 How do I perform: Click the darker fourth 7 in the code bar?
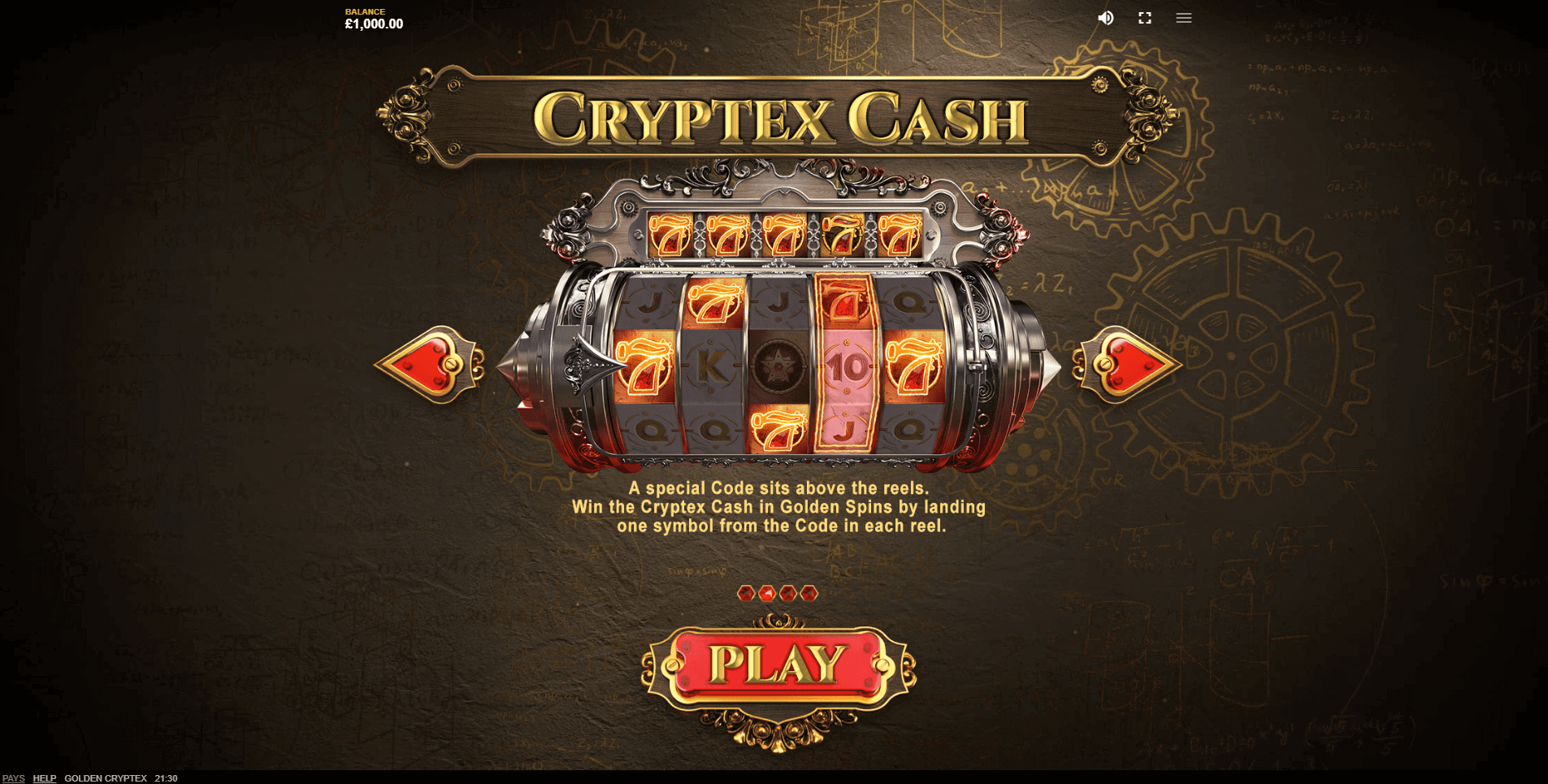tap(841, 236)
